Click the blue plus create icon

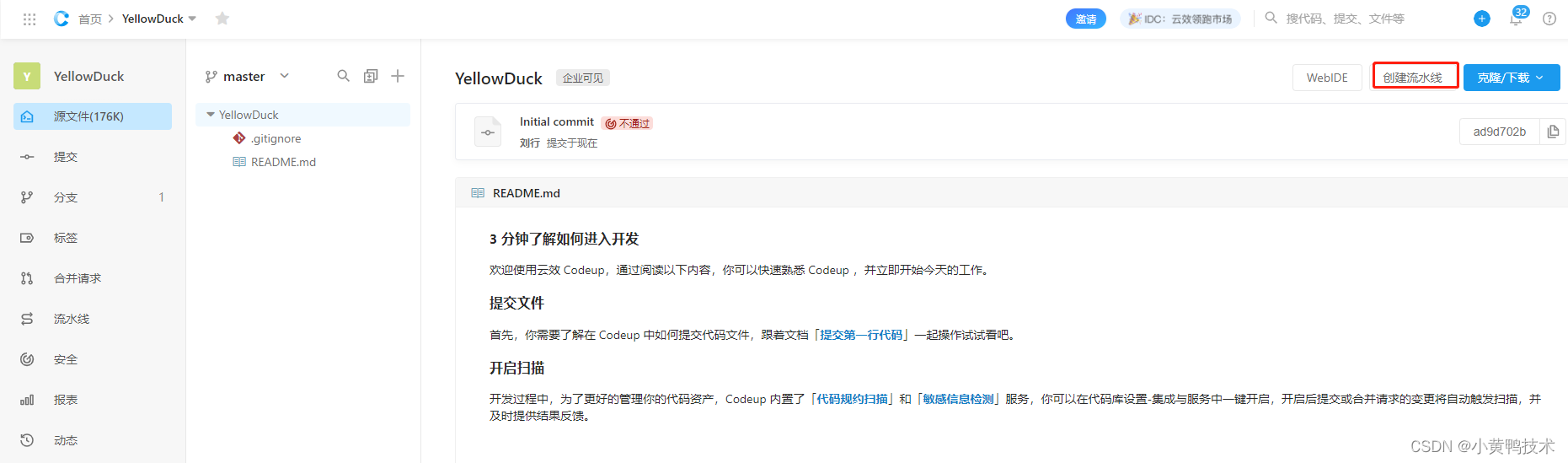click(1482, 19)
